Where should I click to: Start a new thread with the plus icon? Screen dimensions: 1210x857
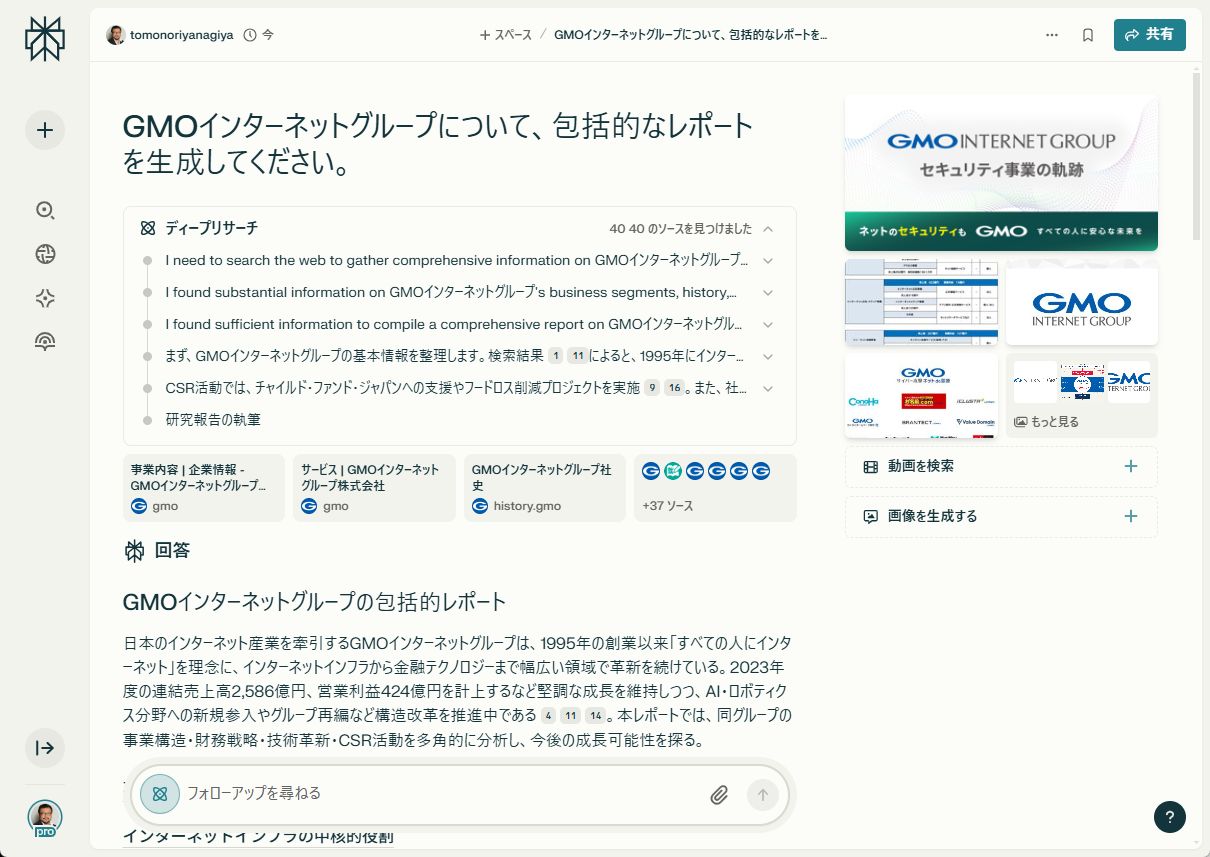point(44,130)
